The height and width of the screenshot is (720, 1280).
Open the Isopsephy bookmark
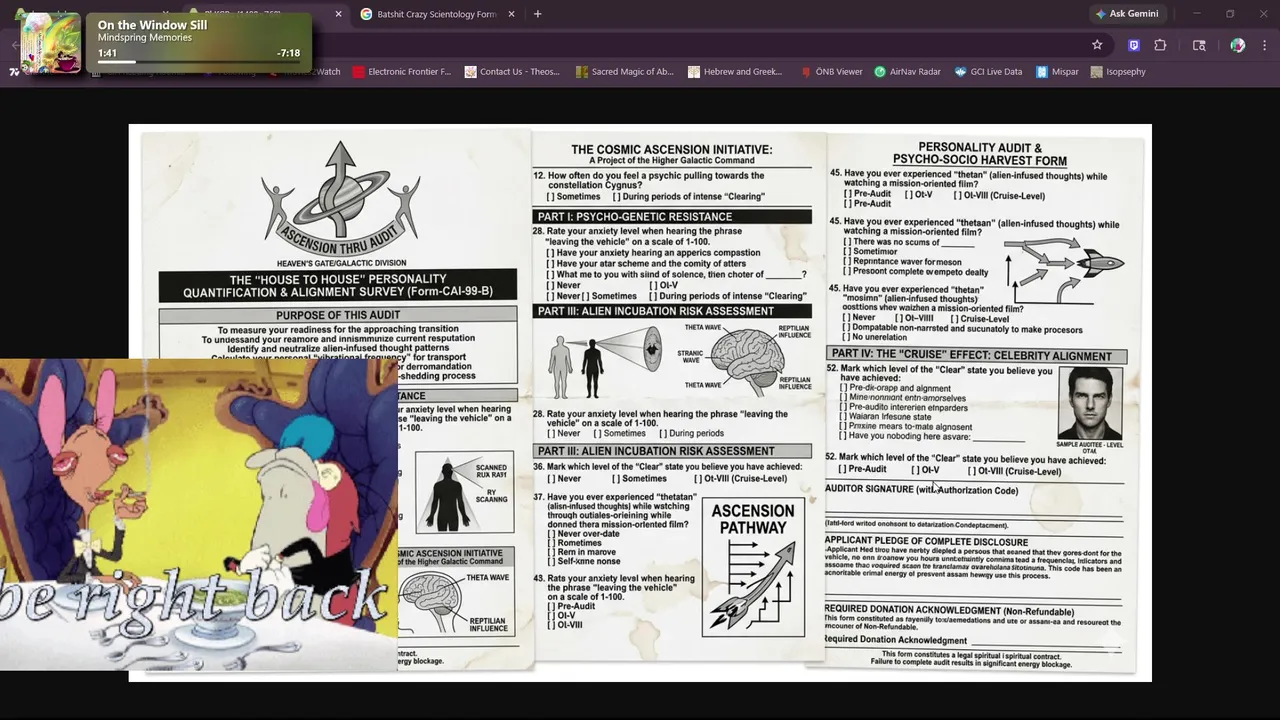(1118, 72)
